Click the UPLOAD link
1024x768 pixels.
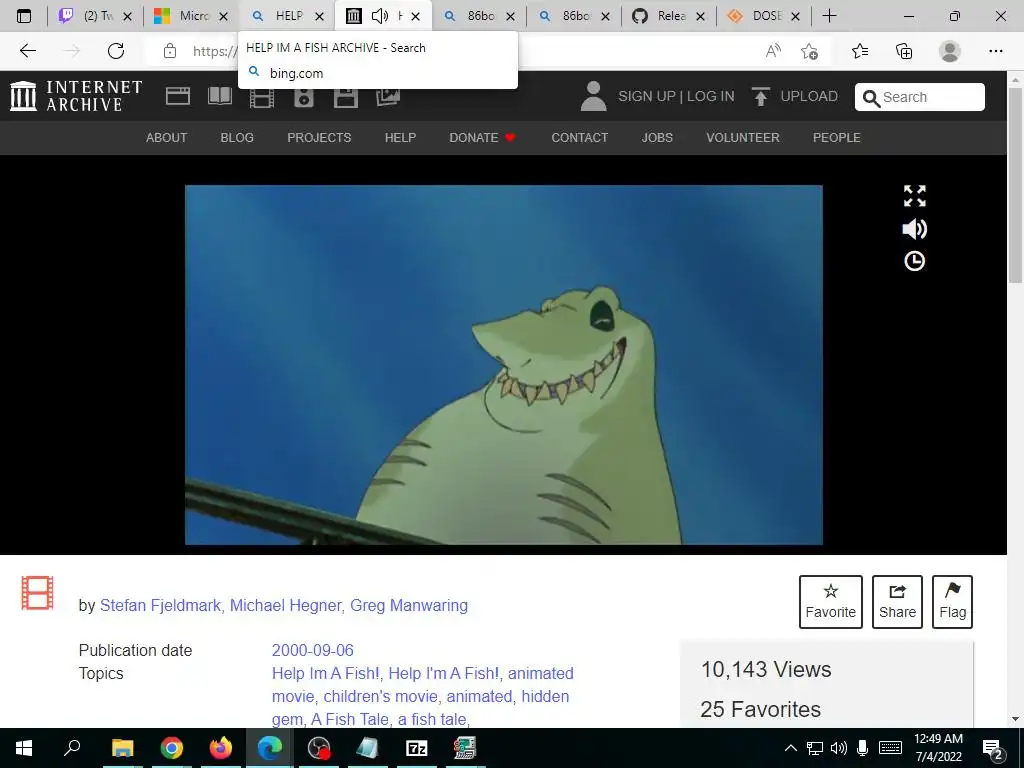[809, 97]
